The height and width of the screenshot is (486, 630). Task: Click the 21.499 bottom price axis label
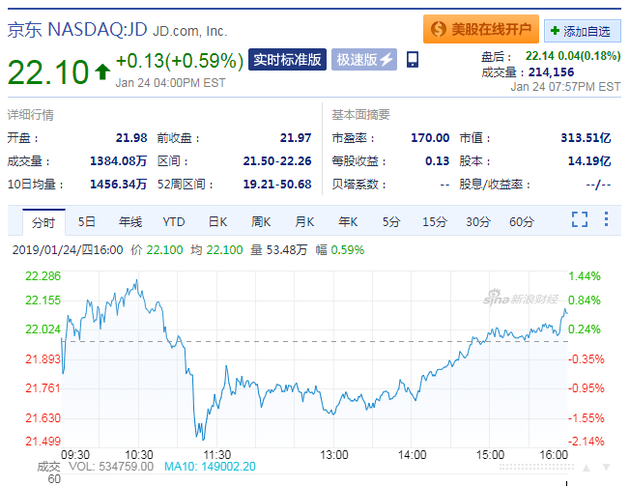click(43, 441)
